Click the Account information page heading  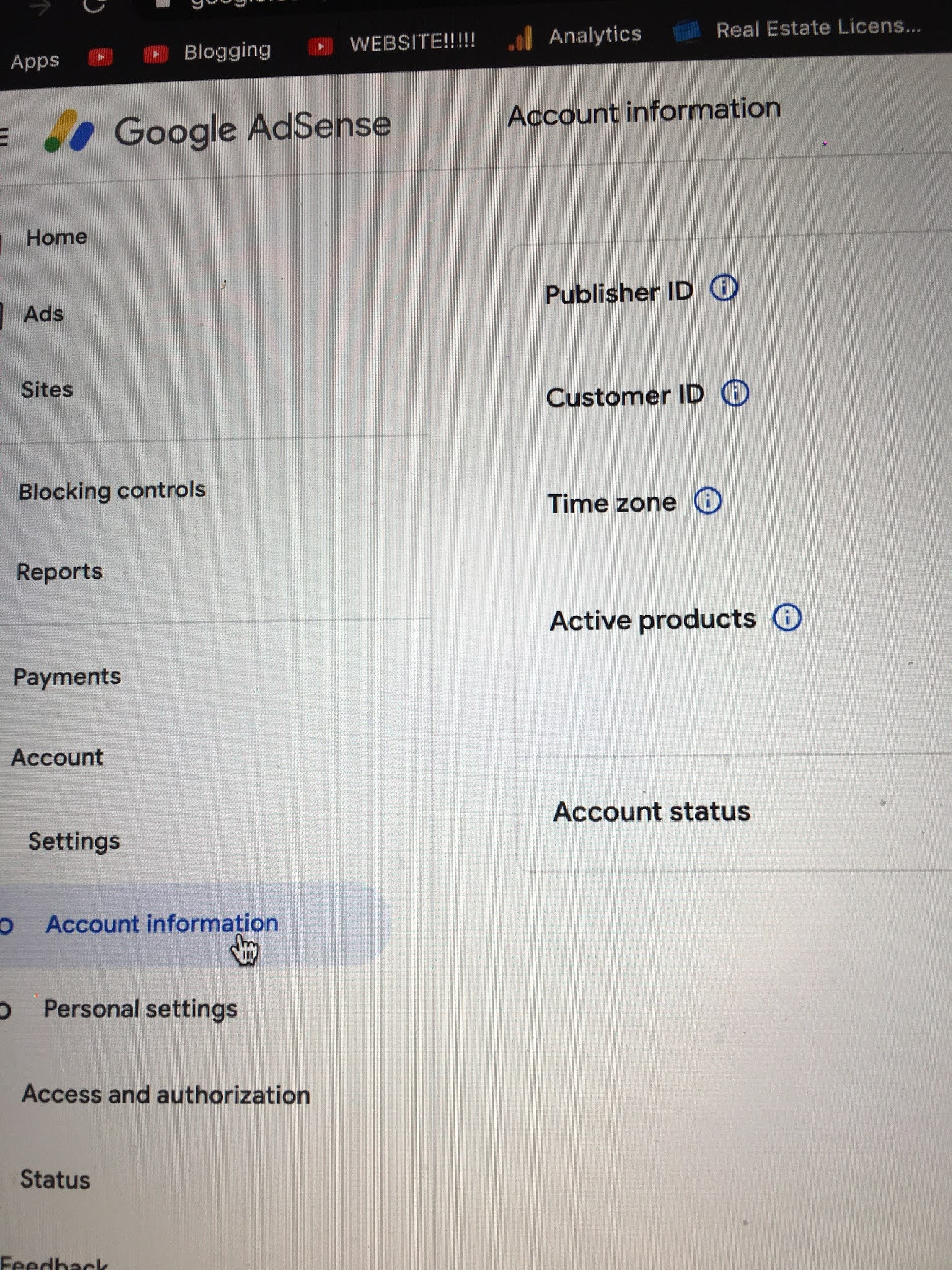click(644, 112)
